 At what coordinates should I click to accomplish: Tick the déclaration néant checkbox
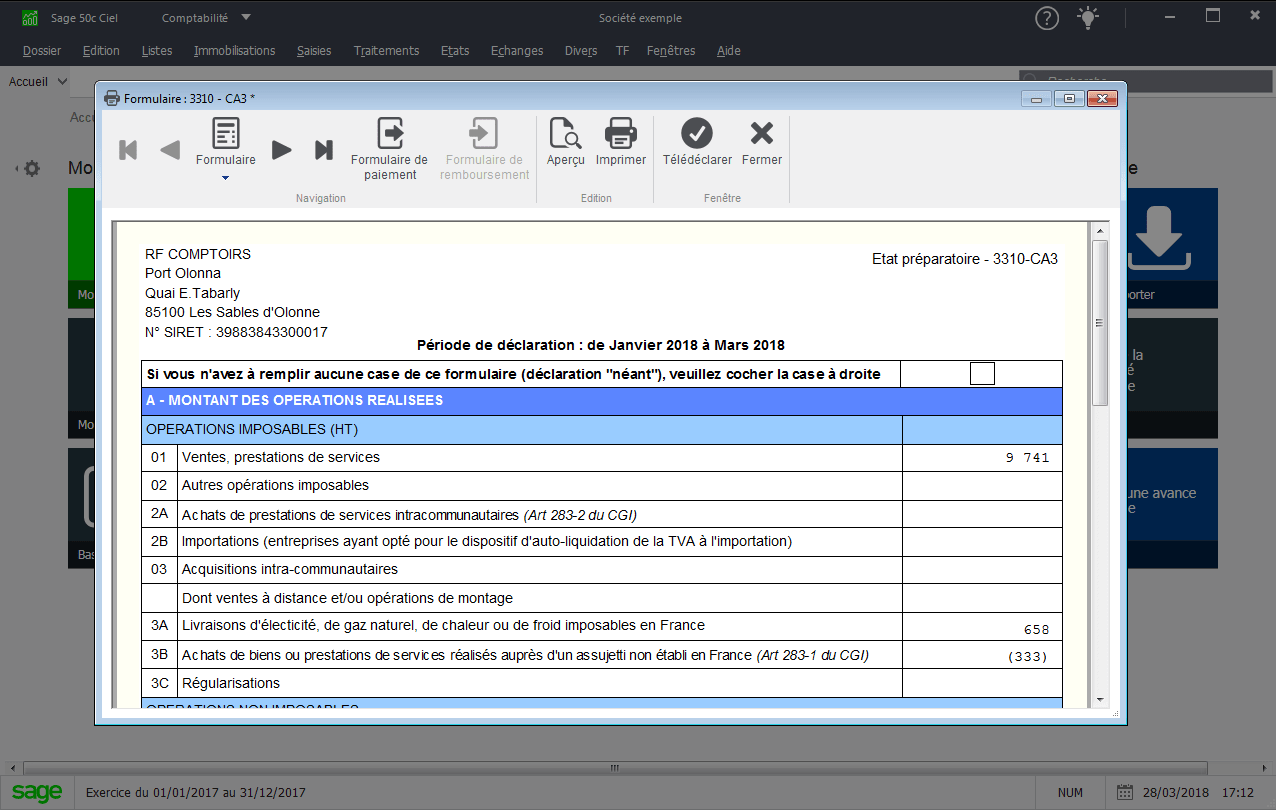(x=983, y=374)
